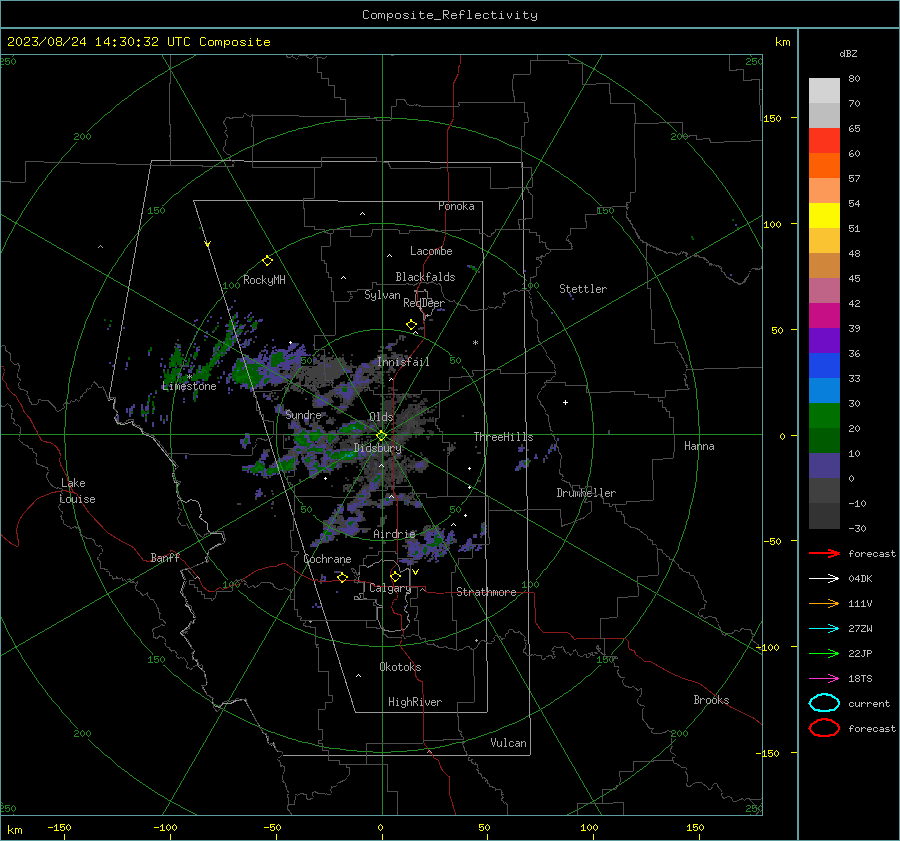Image resolution: width=900 pixels, height=841 pixels.
Task: Select the Didsbury label
Action: [x=377, y=448]
